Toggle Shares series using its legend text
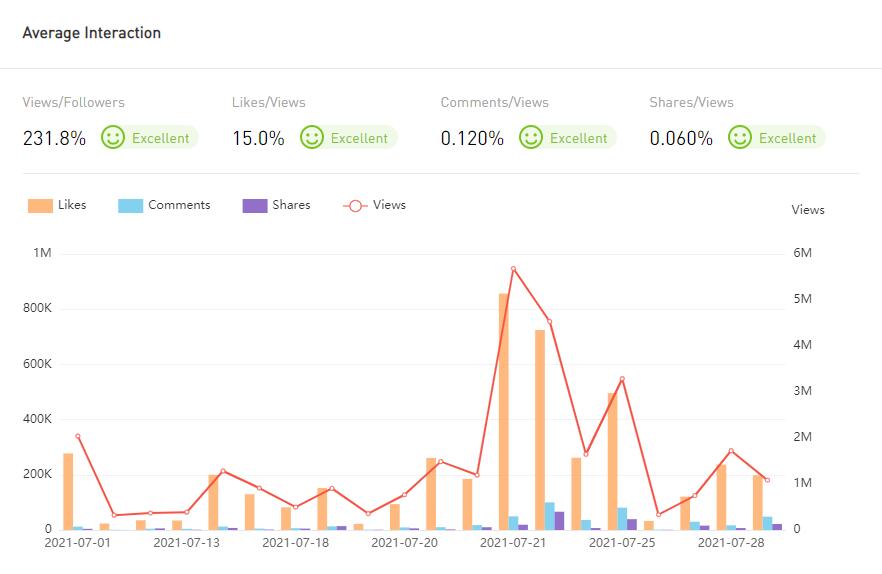The width and height of the screenshot is (882, 574). 291,205
